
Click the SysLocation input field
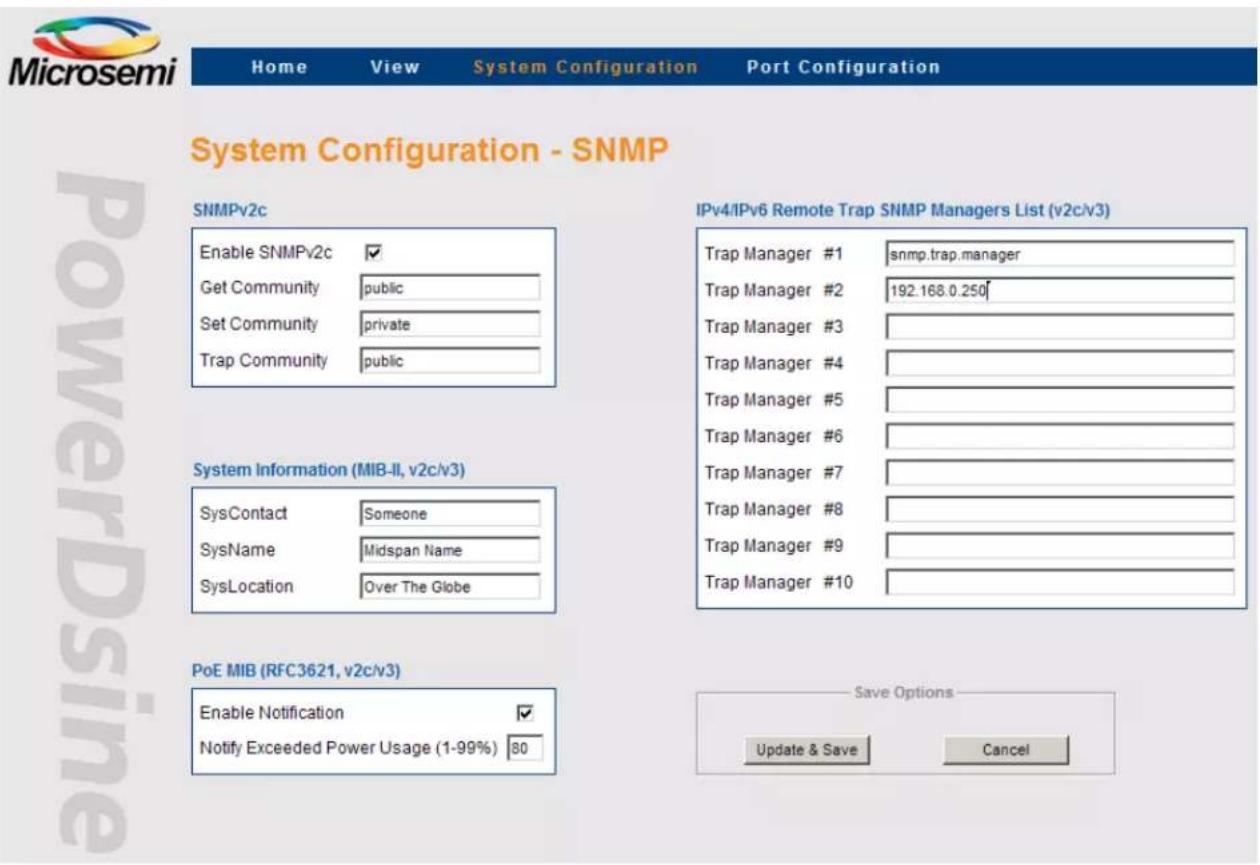pyautogui.click(x=450, y=586)
